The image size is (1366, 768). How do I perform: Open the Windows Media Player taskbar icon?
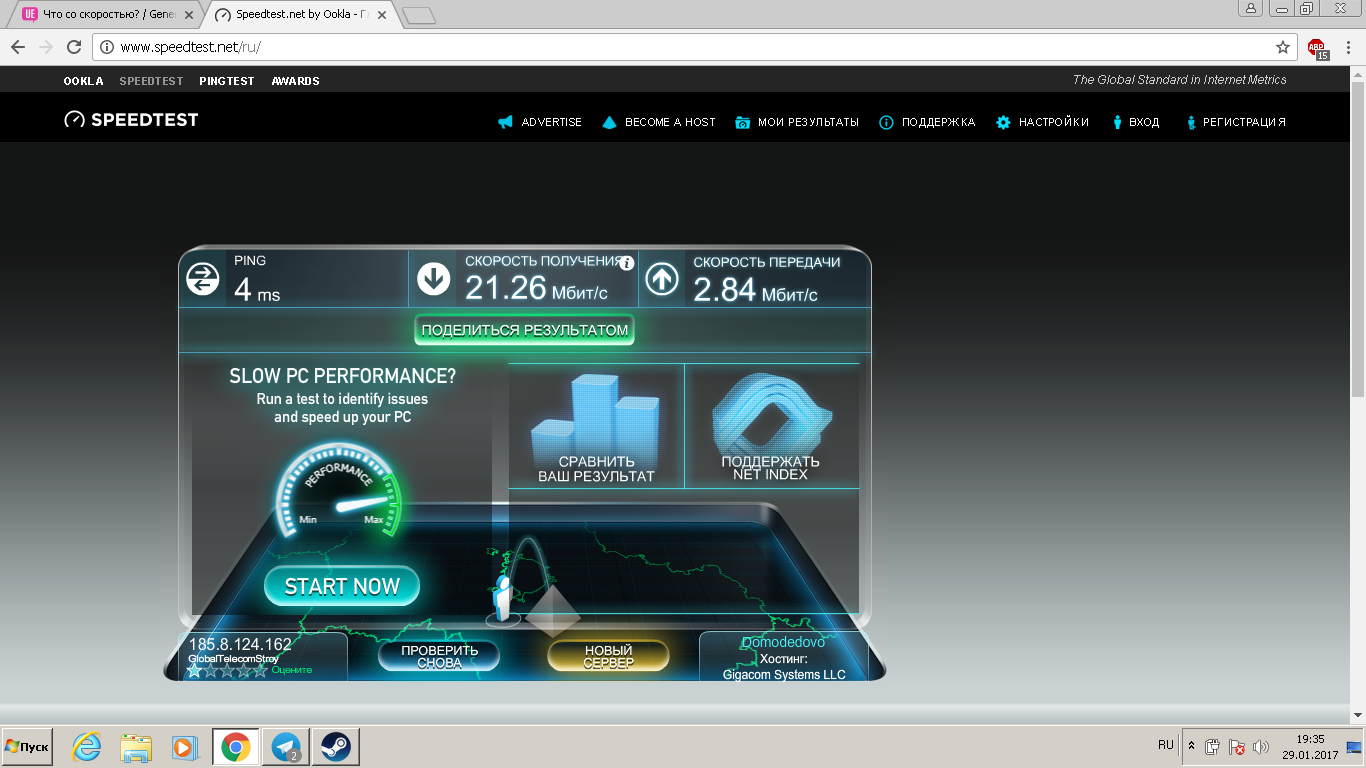(184, 747)
